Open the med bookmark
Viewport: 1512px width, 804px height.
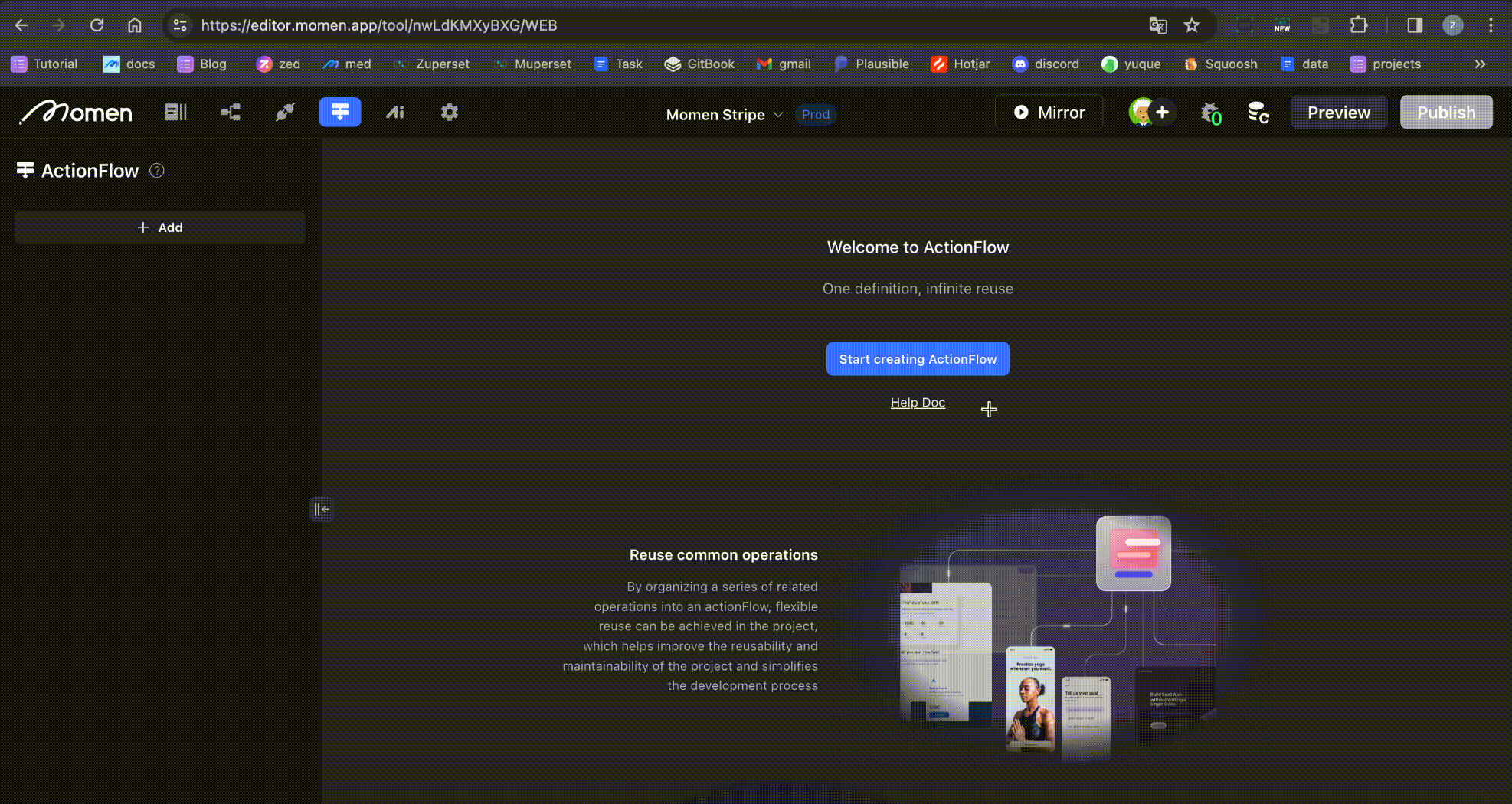347,64
